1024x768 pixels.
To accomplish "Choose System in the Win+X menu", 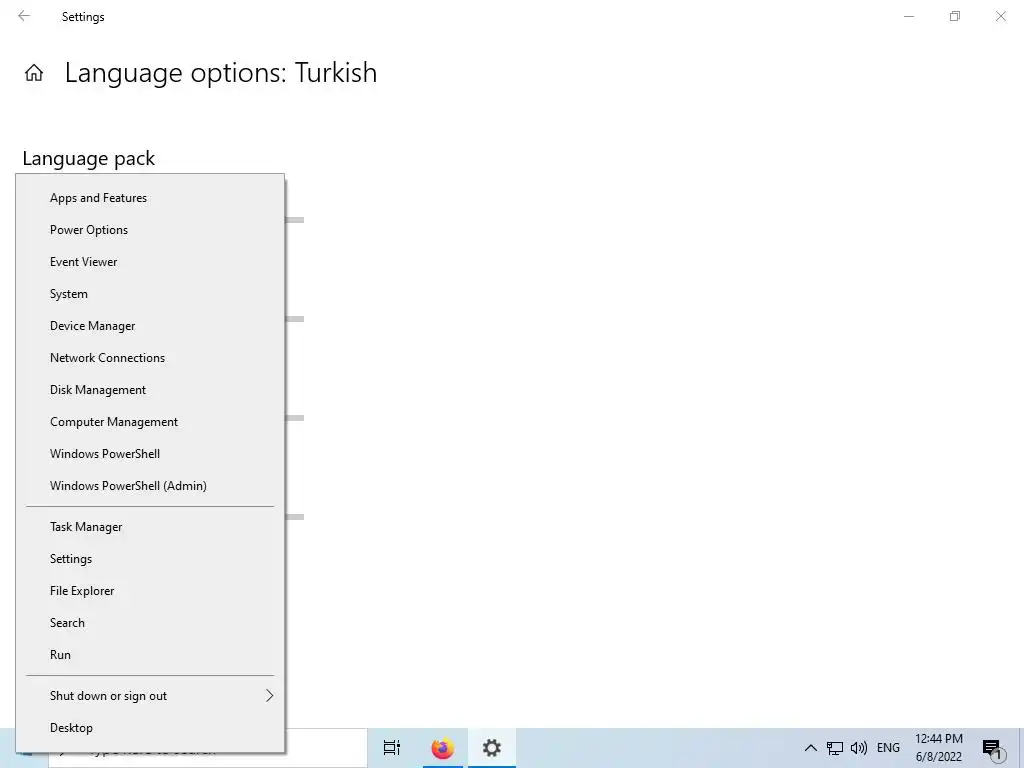I will [x=150, y=294].
